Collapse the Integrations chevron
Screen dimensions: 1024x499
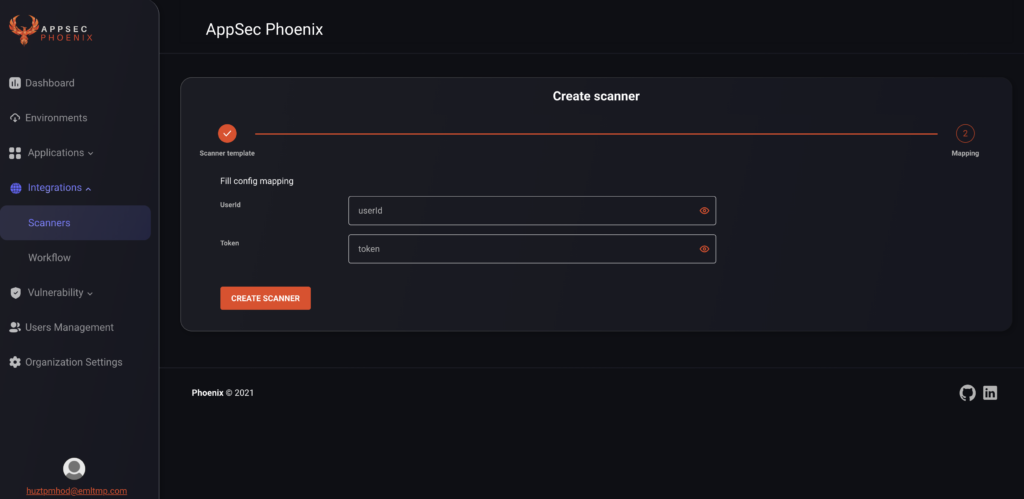coord(88,189)
